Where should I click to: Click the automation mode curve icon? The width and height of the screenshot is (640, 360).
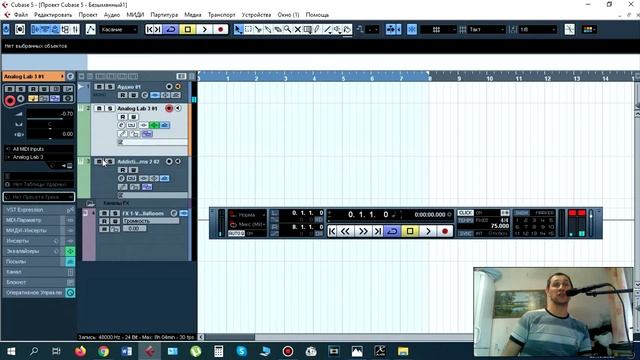[x=91, y=29]
